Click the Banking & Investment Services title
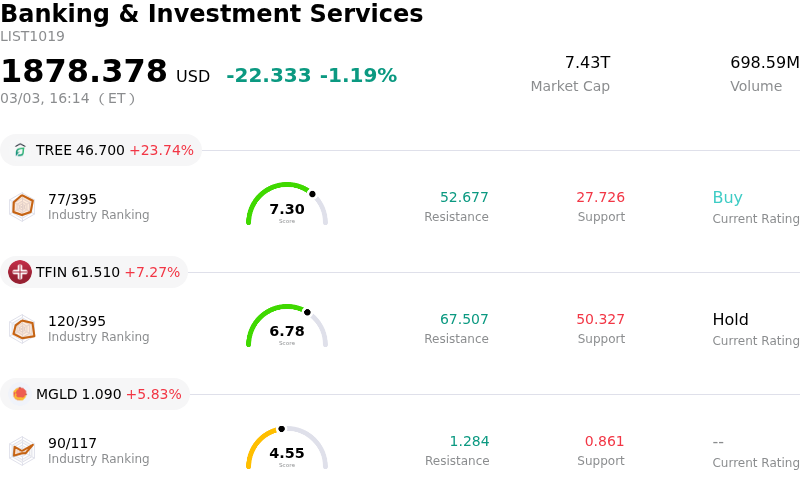This screenshot has height=488, width=800. [x=212, y=15]
